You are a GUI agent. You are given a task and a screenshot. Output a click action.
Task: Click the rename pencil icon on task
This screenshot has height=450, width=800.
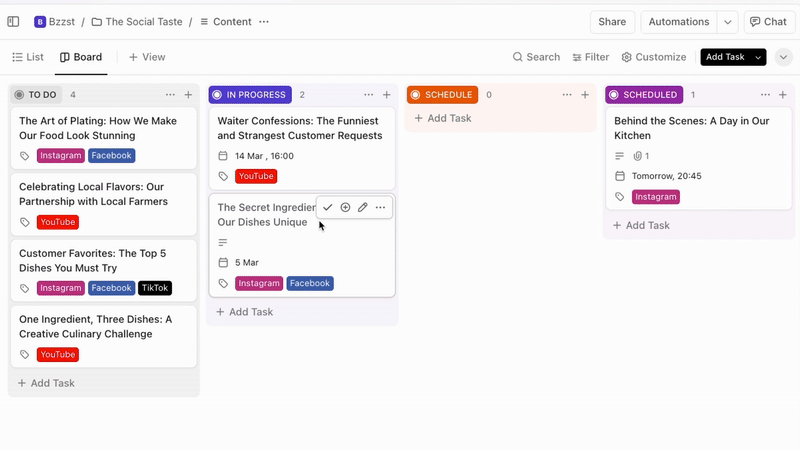(363, 207)
